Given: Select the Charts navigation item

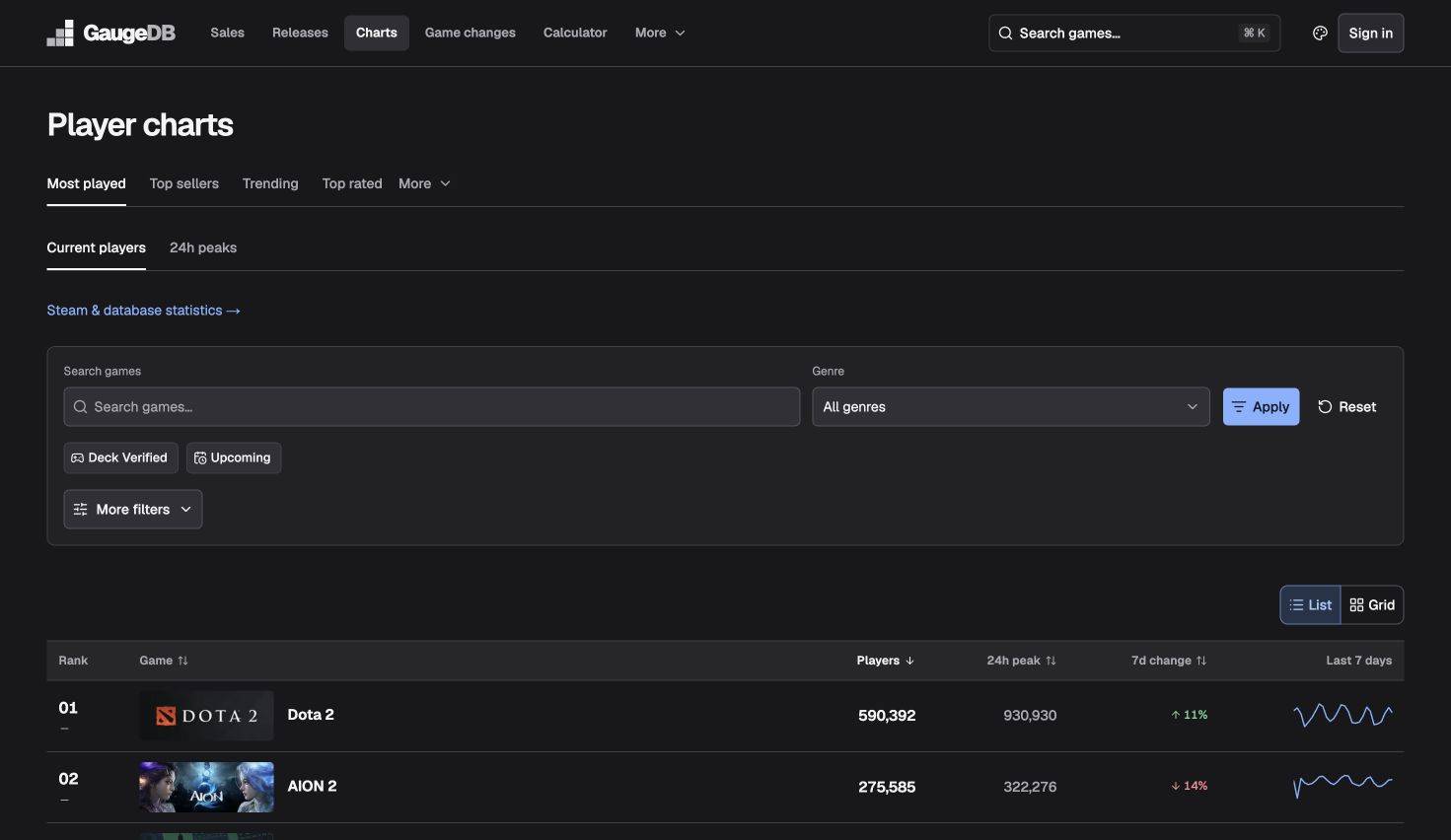Looking at the screenshot, I should 377,33.
